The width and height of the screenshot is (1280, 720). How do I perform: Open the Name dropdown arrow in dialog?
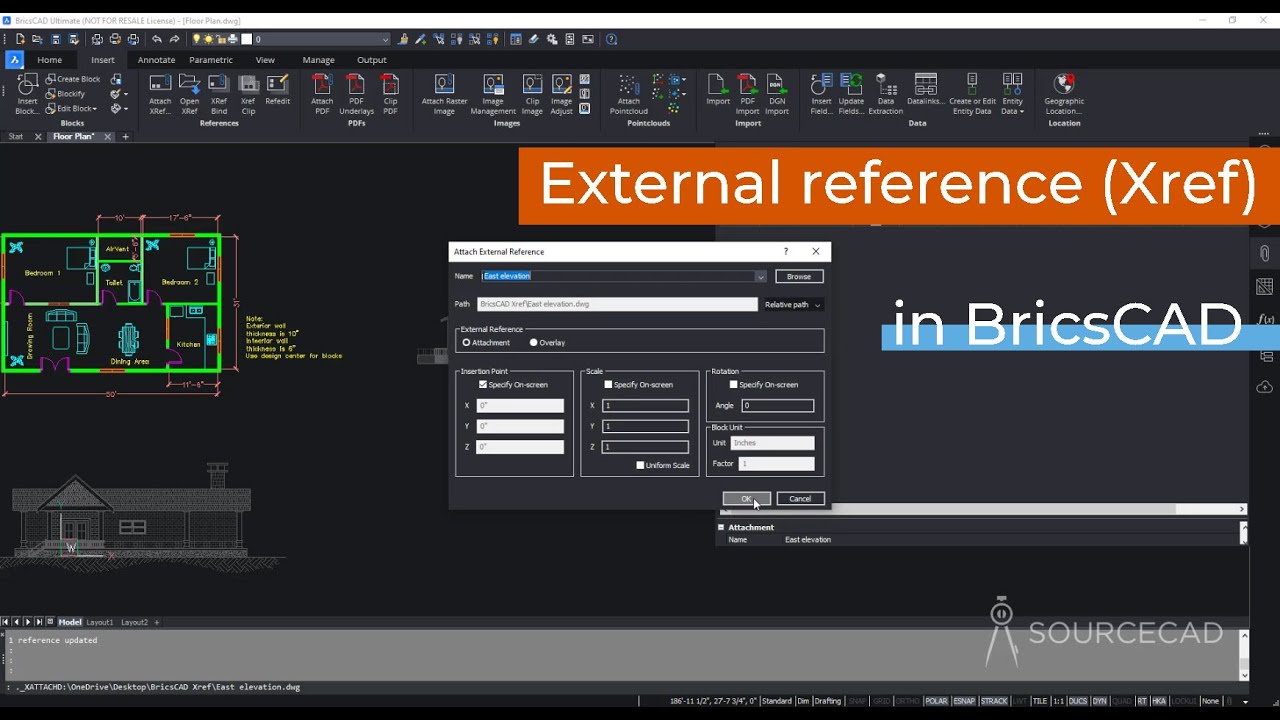click(760, 276)
